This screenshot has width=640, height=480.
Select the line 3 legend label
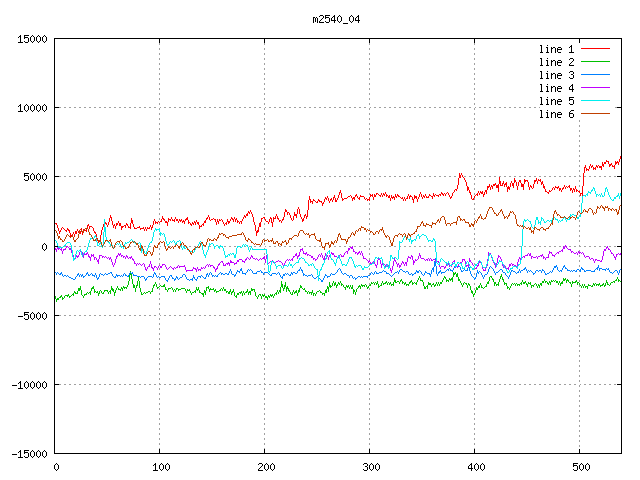(x=556, y=75)
